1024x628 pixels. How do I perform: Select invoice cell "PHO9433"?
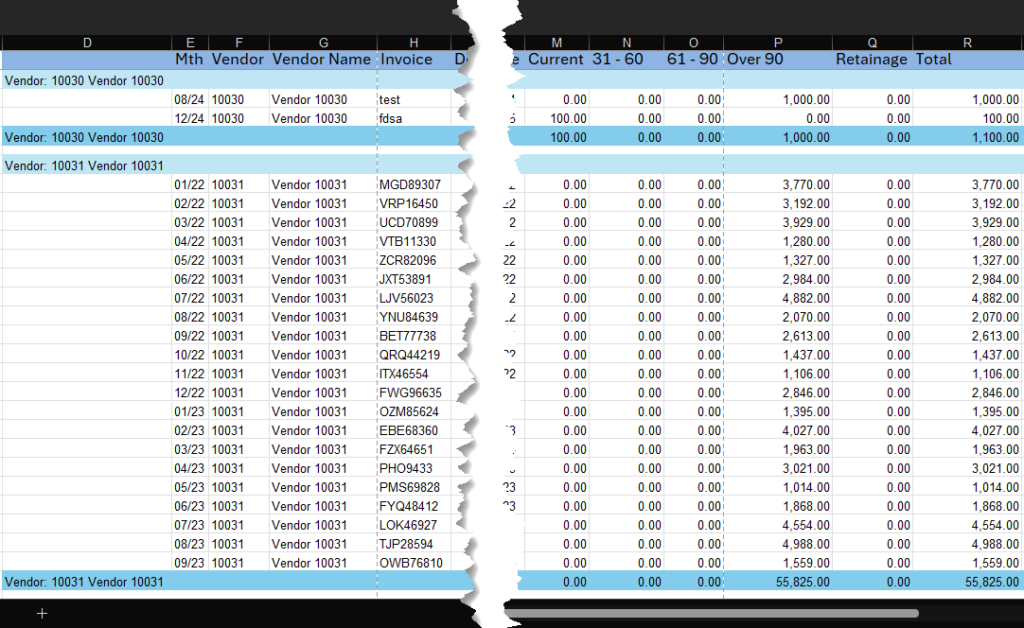tap(414, 469)
